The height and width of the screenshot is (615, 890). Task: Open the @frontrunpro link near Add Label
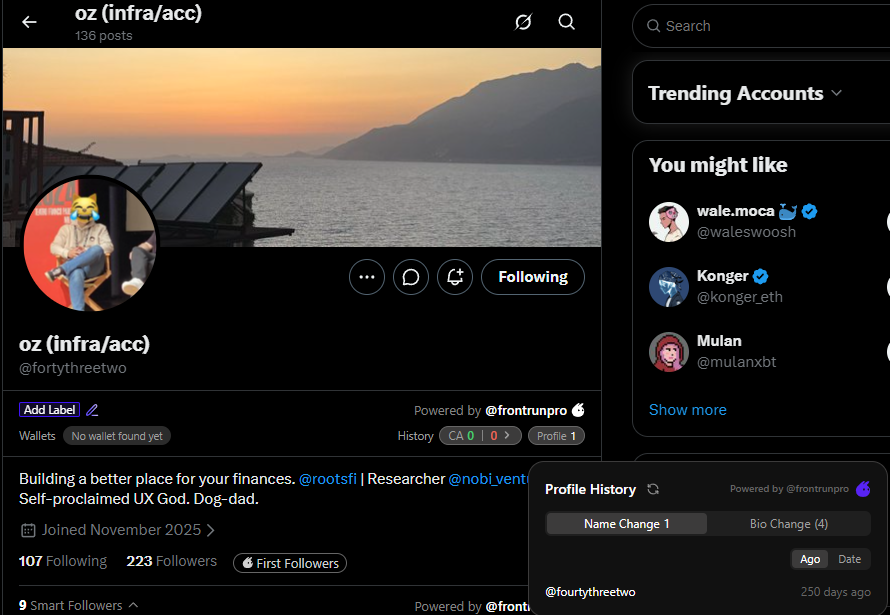click(526, 410)
